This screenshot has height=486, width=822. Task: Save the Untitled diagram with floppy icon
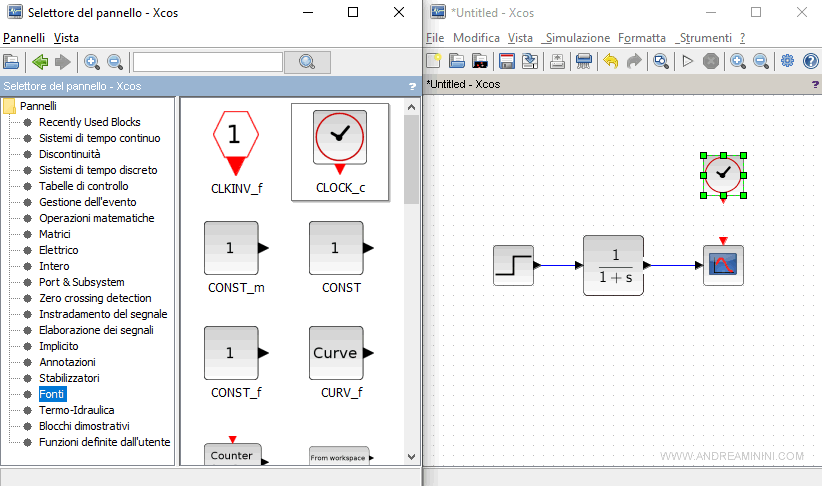[506, 61]
